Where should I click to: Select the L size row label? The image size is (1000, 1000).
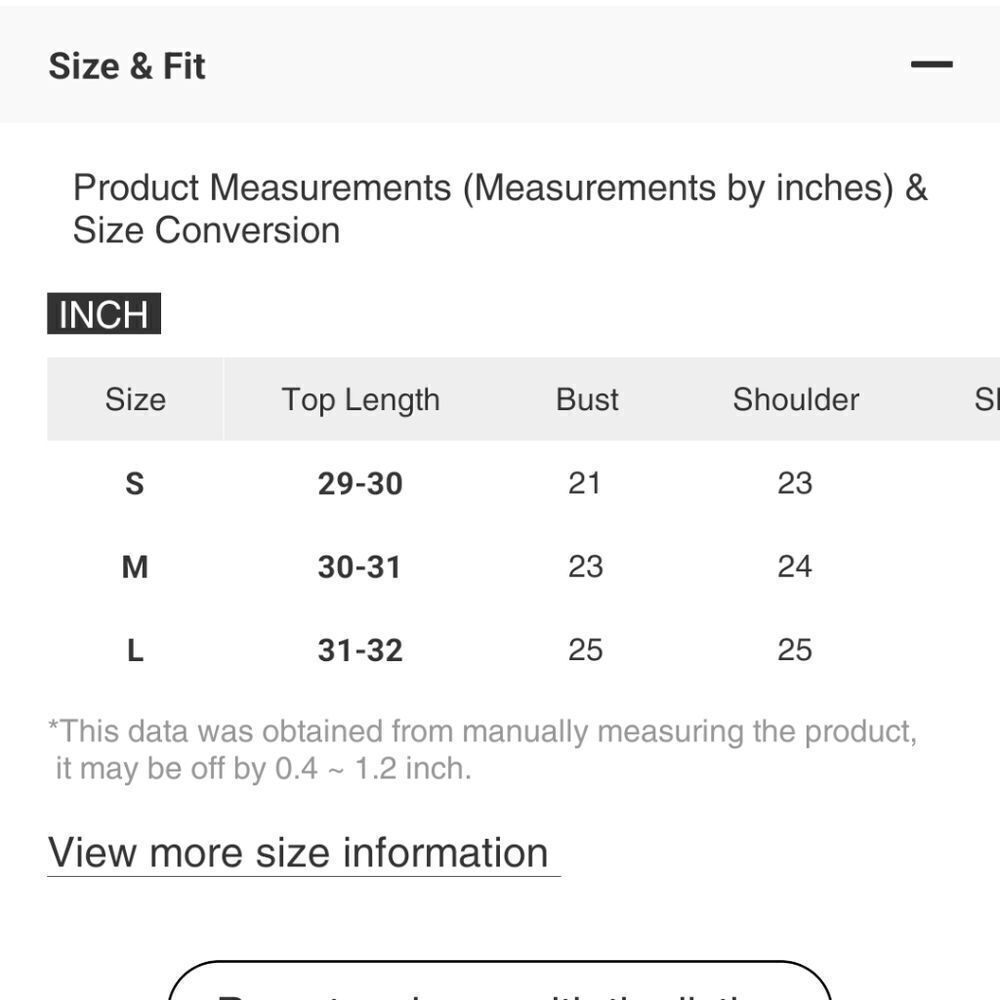pos(135,651)
